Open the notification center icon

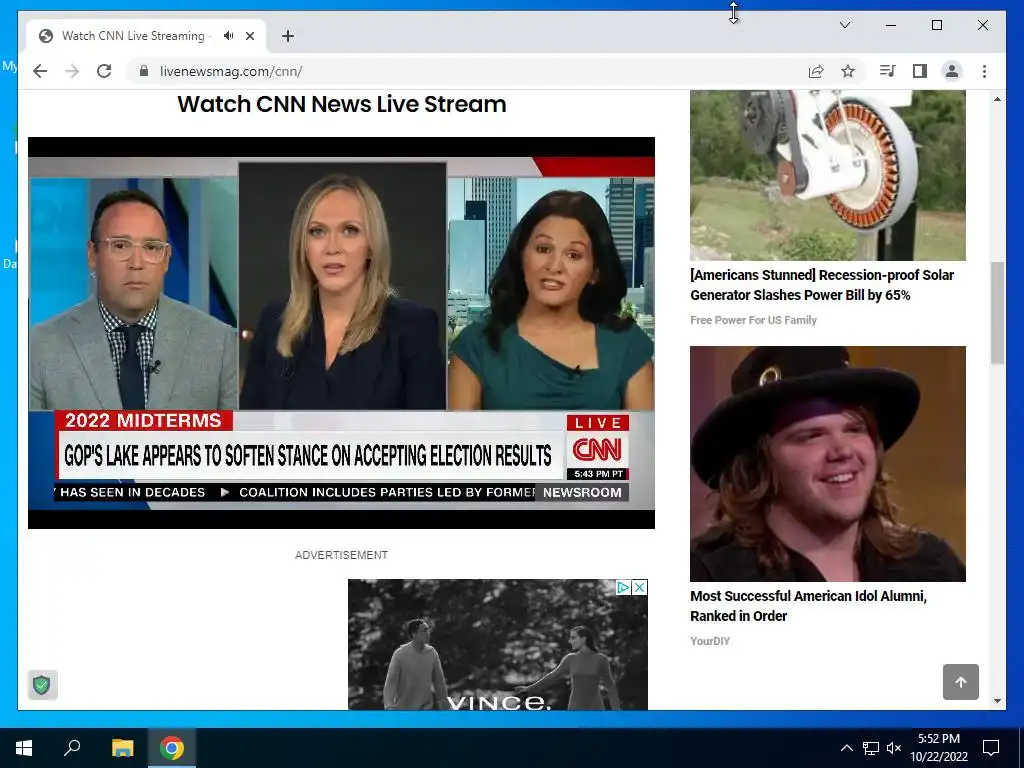[x=991, y=748]
